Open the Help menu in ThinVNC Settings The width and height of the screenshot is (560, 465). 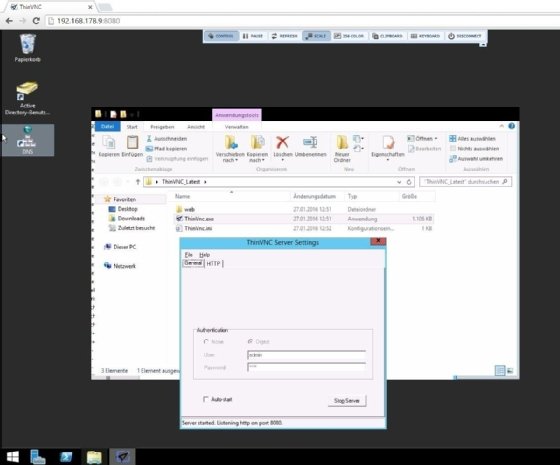tap(204, 255)
